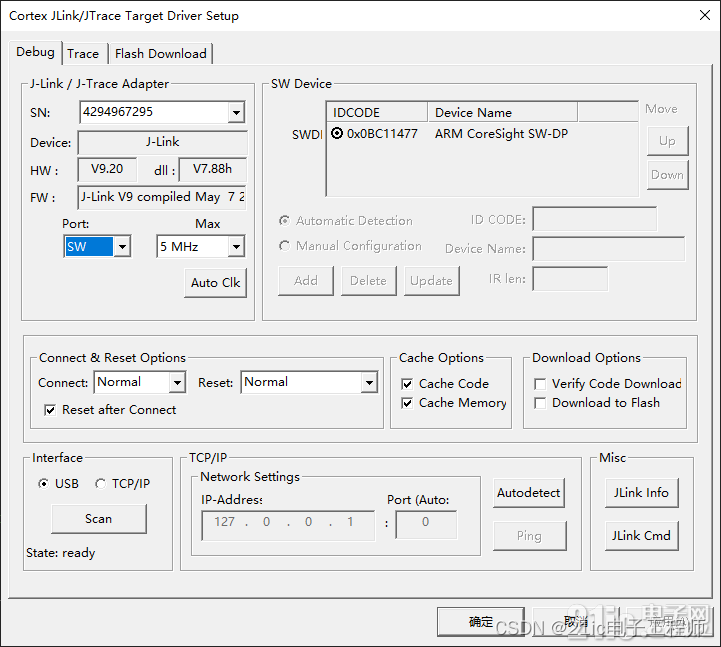Click the FW J-Link V9 compiled field
Image resolution: width=721 pixels, height=647 pixels.
(x=162, y=197)
